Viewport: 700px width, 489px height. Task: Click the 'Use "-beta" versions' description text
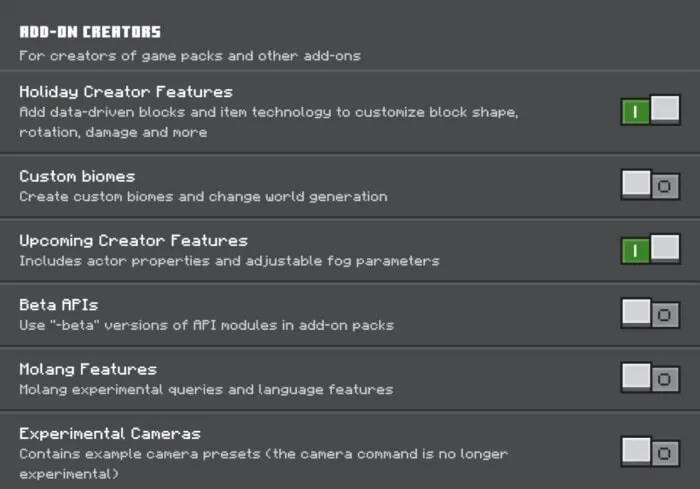[x=206, y=325]
